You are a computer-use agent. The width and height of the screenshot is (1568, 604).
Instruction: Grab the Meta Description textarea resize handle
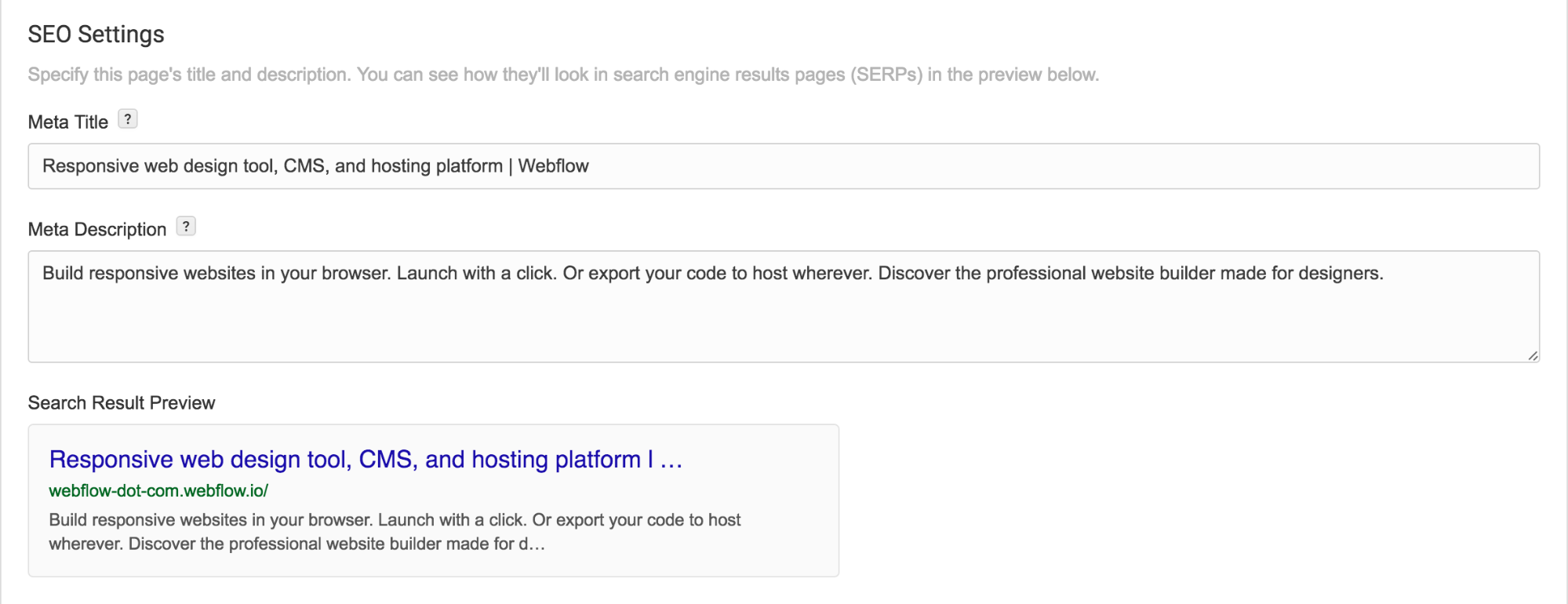tap(1532, 355)
